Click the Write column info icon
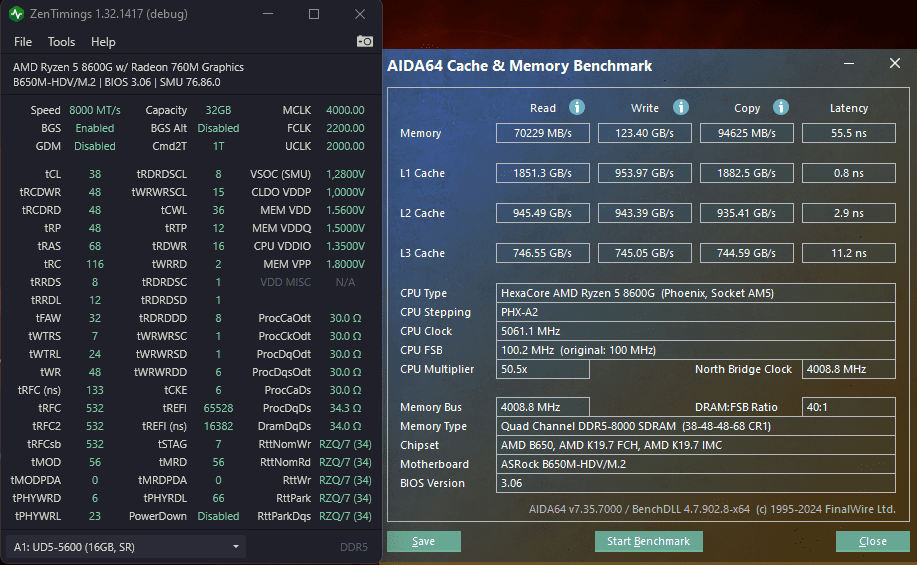Image resolution: width=917 pixels, height=565 pixels. [680, 107]
